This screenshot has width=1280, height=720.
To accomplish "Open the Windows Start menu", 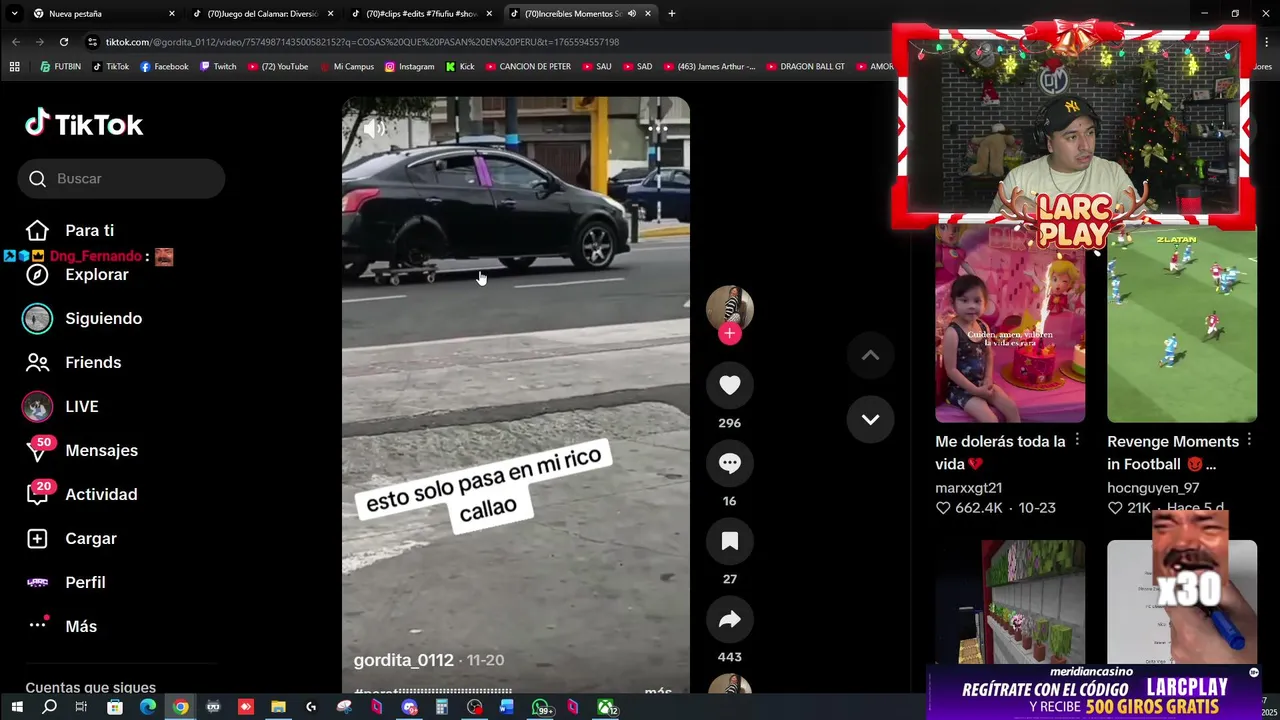I will point(16,707).
